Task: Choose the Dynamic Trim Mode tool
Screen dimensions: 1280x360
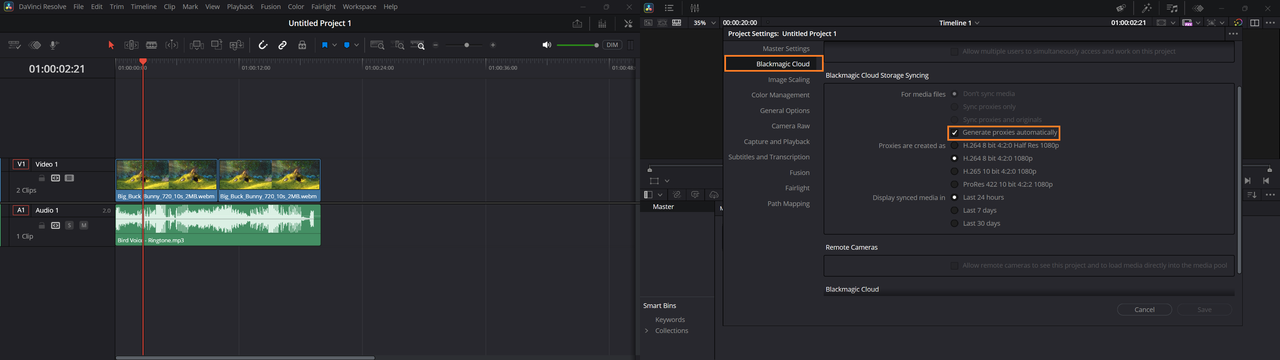Action: 152,45
